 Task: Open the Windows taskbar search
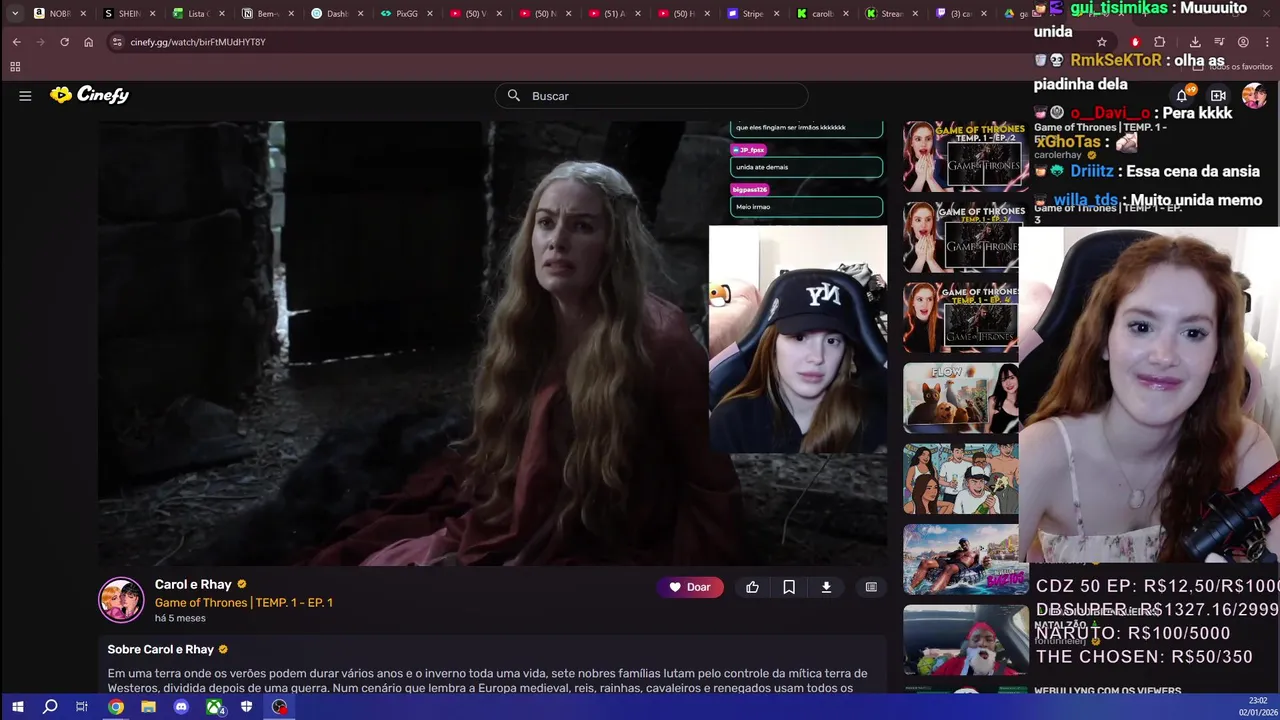[x=50, y=707]
